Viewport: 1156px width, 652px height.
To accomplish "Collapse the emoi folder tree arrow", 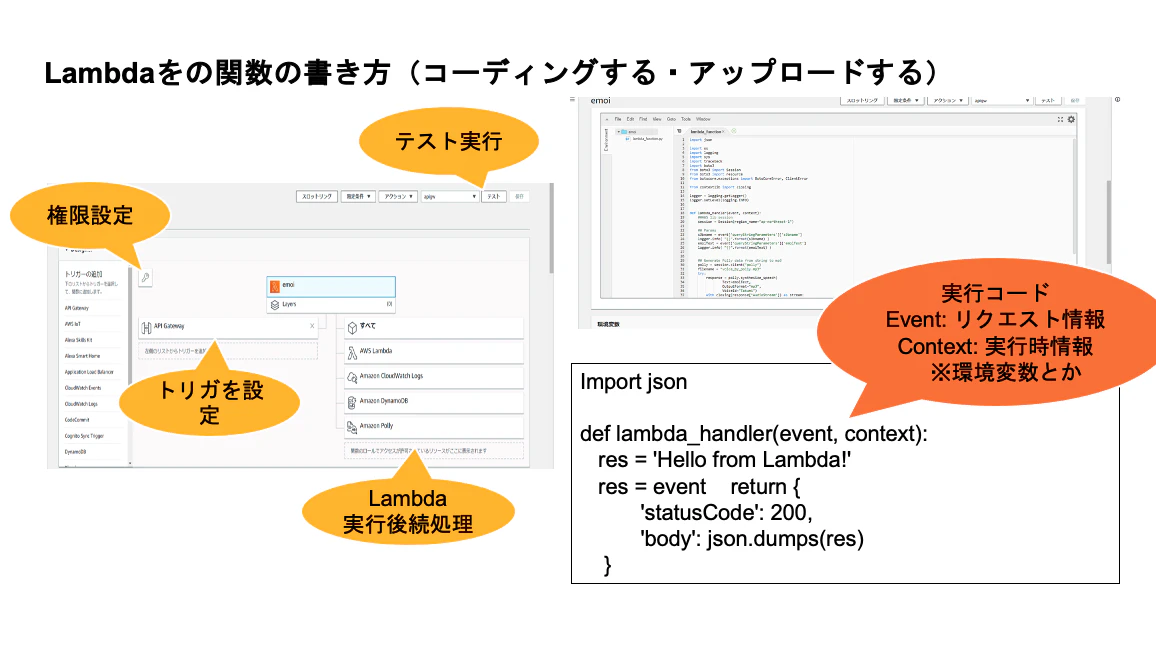I will pos(619,132).
